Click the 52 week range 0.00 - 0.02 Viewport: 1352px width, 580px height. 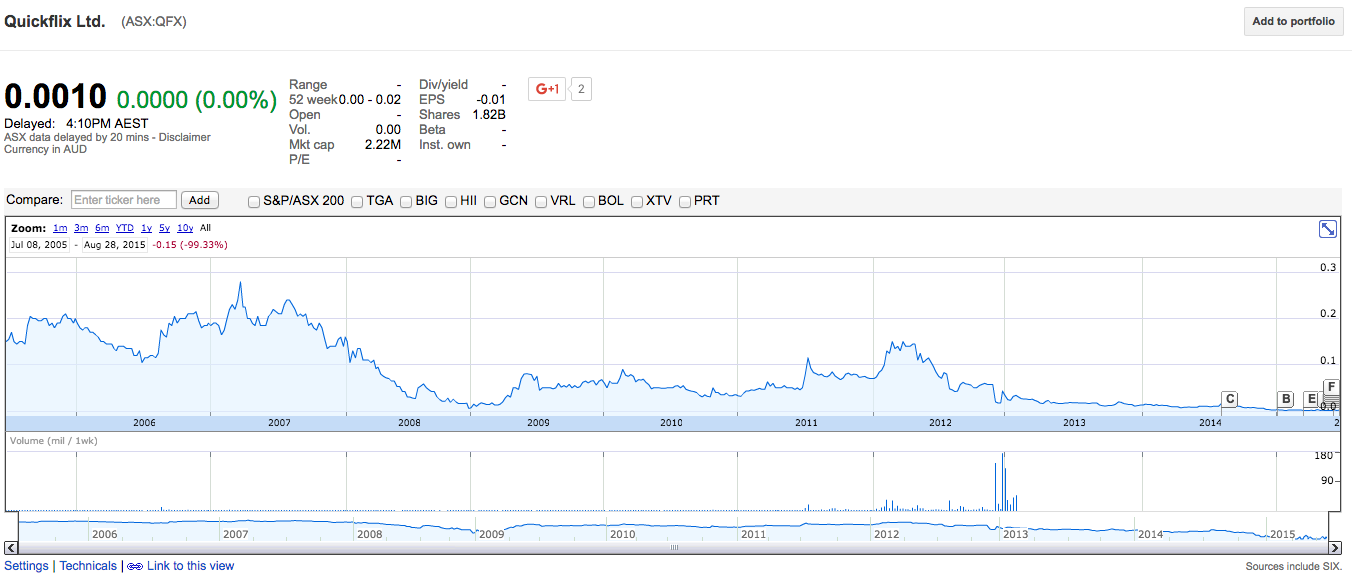370,100
